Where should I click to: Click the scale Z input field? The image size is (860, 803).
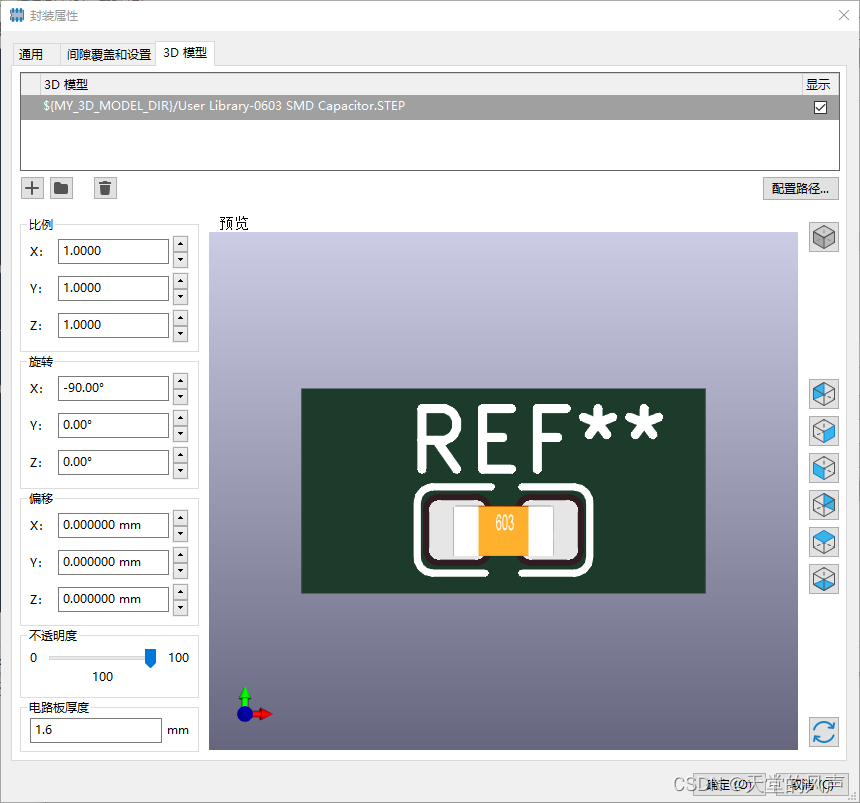(x=114, y=325)
